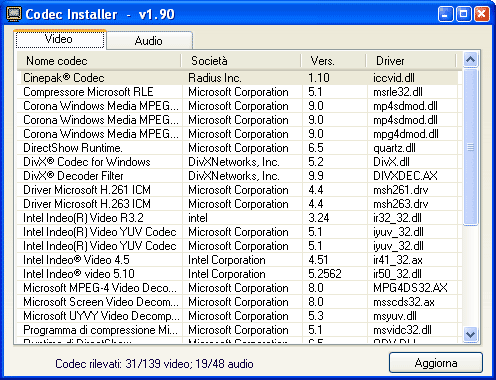
Task: Select Driver Microsoft H.261 ICM row
Action: click(x=239, y=190)
